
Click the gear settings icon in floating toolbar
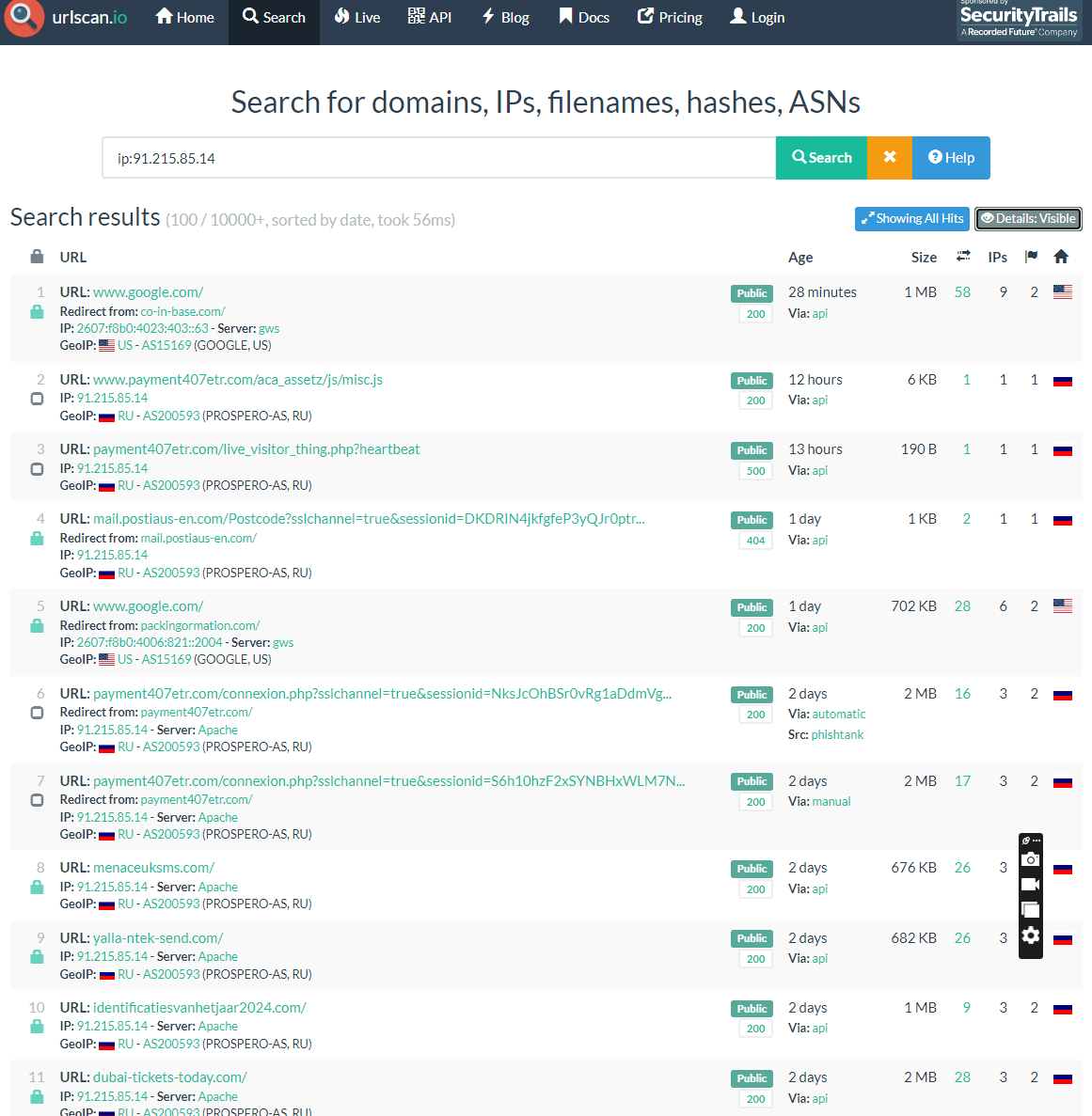click(x=1030, y=935)
